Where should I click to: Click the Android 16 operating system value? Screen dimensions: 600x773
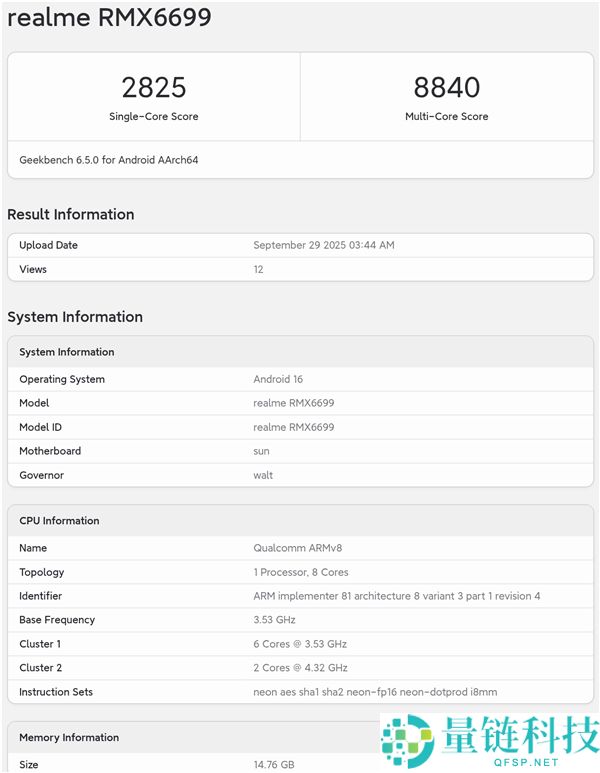tap(278, 379)
